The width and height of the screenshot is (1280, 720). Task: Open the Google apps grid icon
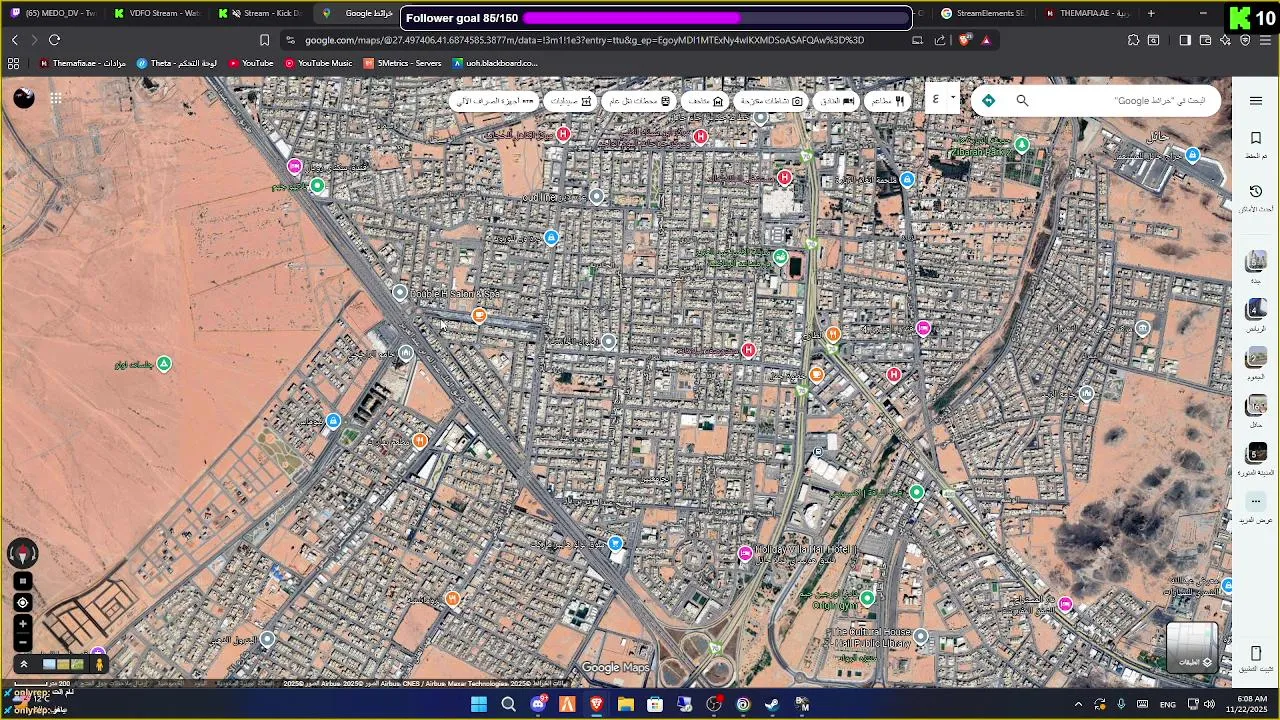pyautogui.click(x=56, y=98)
